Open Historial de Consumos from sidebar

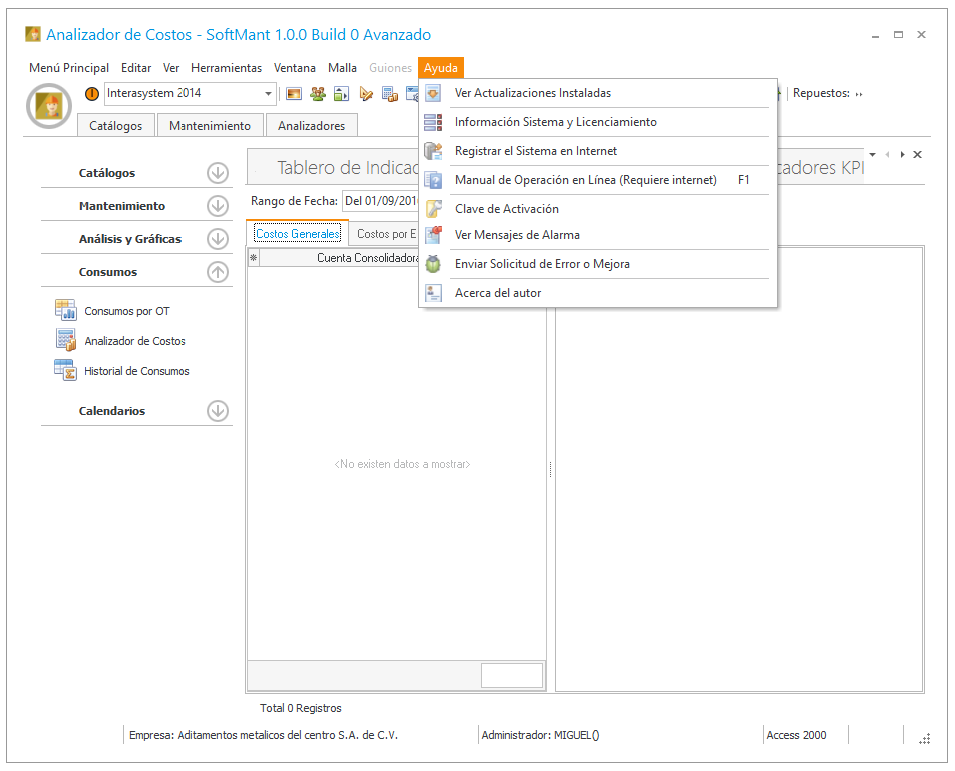coord(136,371)
